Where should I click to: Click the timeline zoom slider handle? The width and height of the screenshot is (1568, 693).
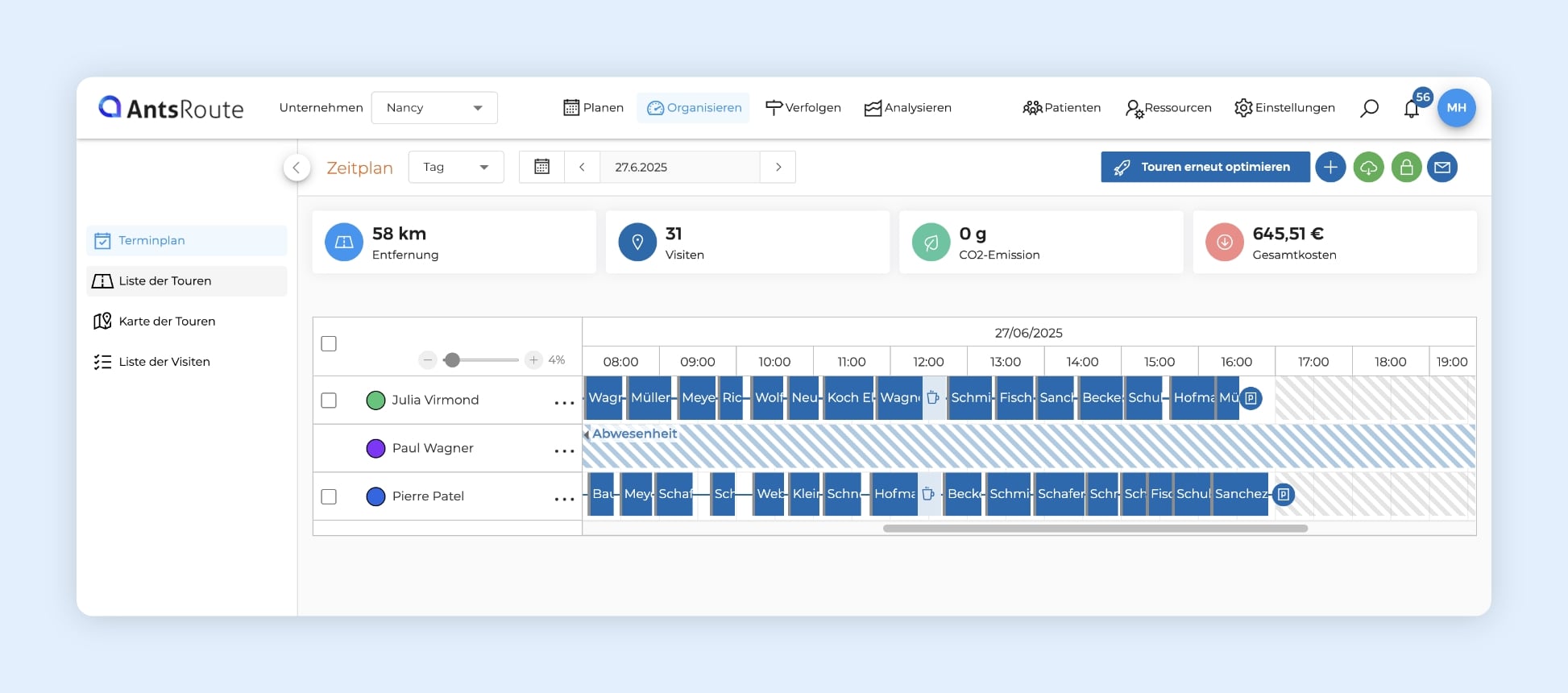[453, 360]
